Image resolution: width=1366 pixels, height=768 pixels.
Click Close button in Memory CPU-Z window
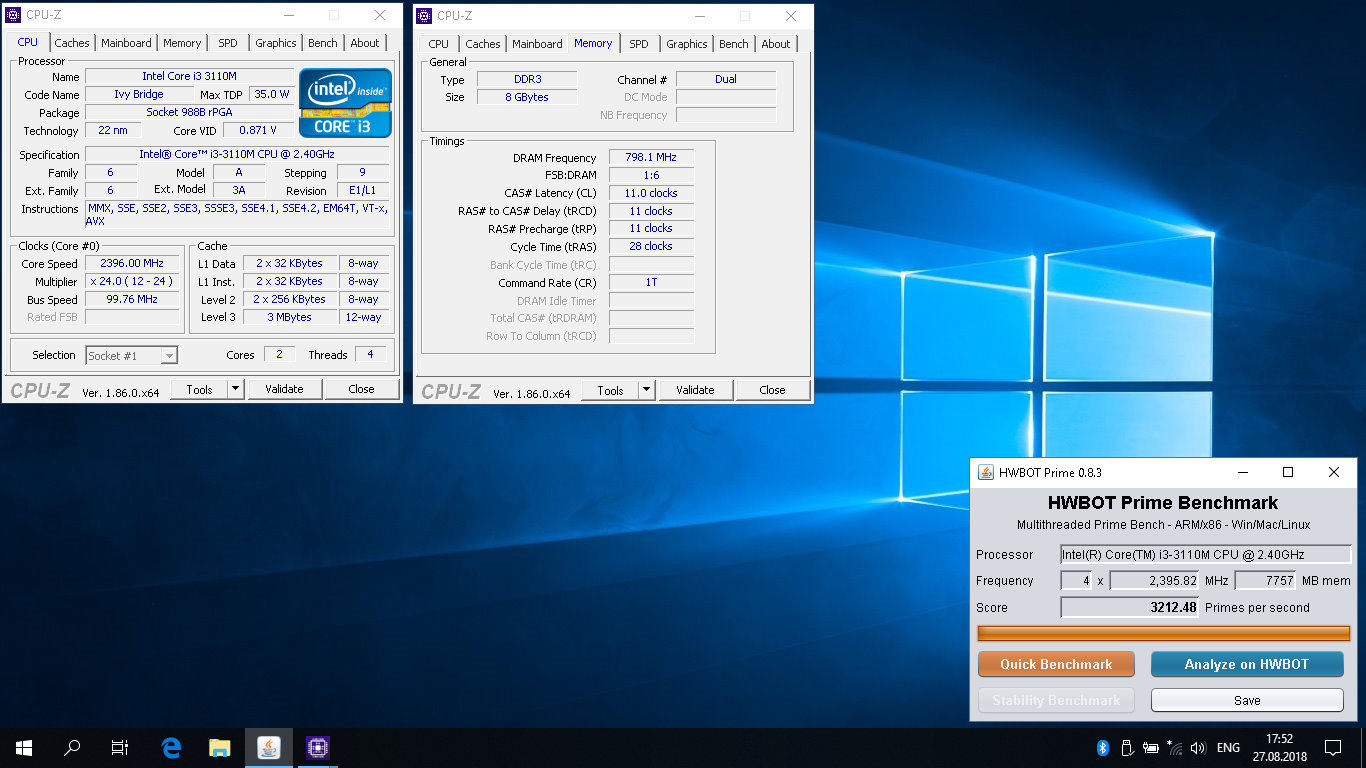point(773,390)
